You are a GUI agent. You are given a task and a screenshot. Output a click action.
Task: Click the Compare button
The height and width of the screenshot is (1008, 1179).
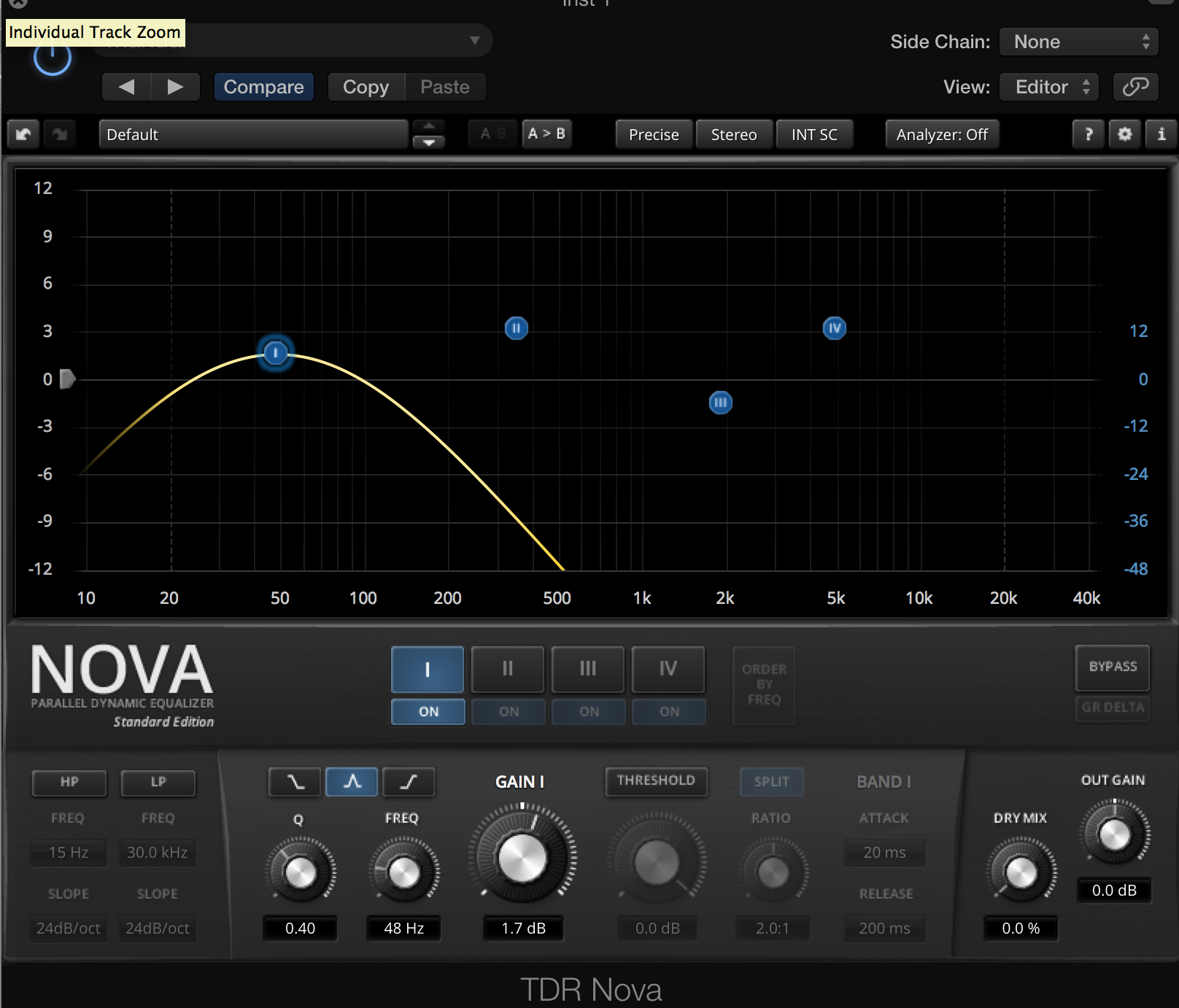click(x=263, y=87)
